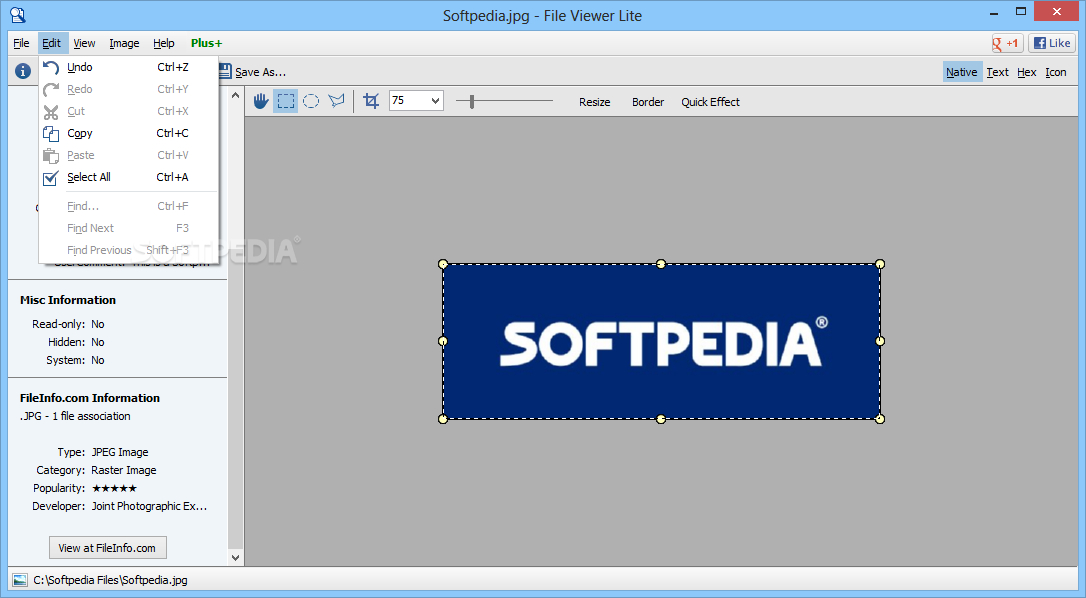Click the 'System: No' entry

[x=75, y=360]
